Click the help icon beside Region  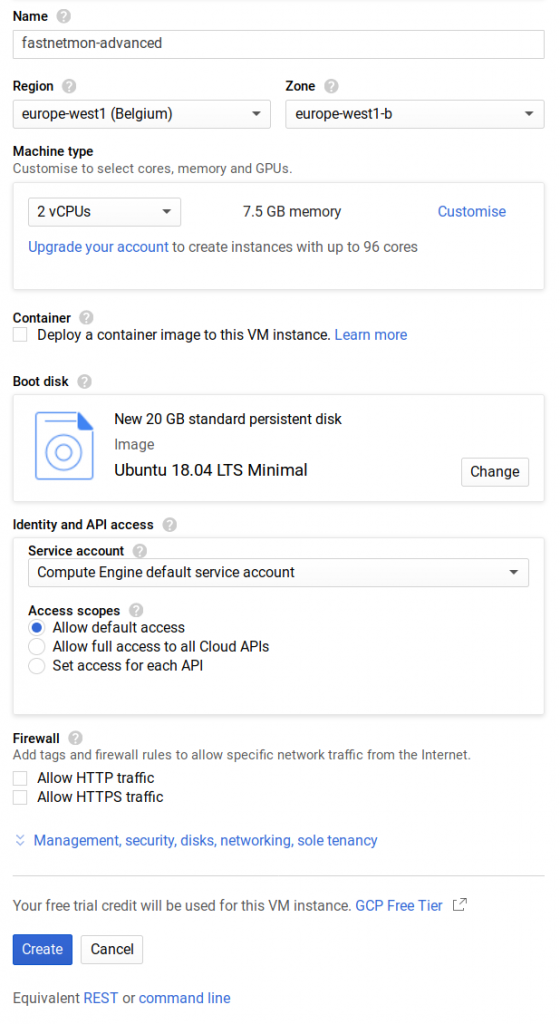(69, 86)
